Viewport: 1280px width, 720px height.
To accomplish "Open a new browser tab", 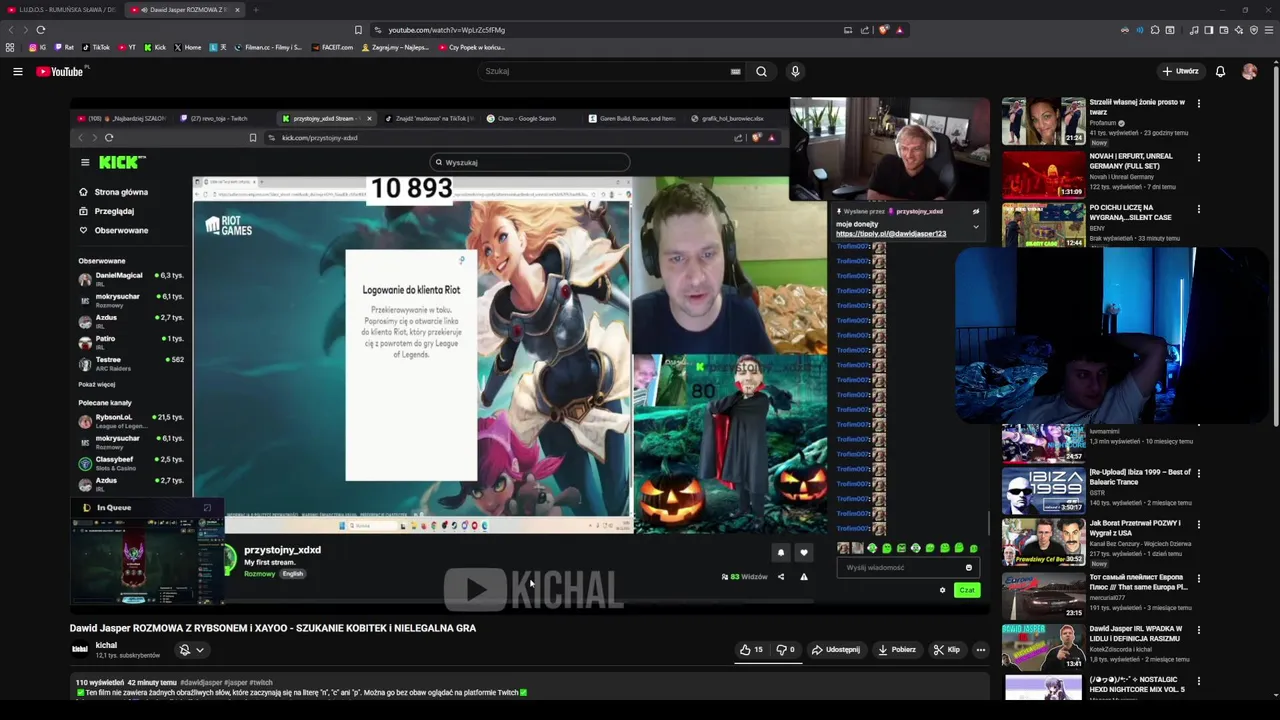I will [256, 9].
